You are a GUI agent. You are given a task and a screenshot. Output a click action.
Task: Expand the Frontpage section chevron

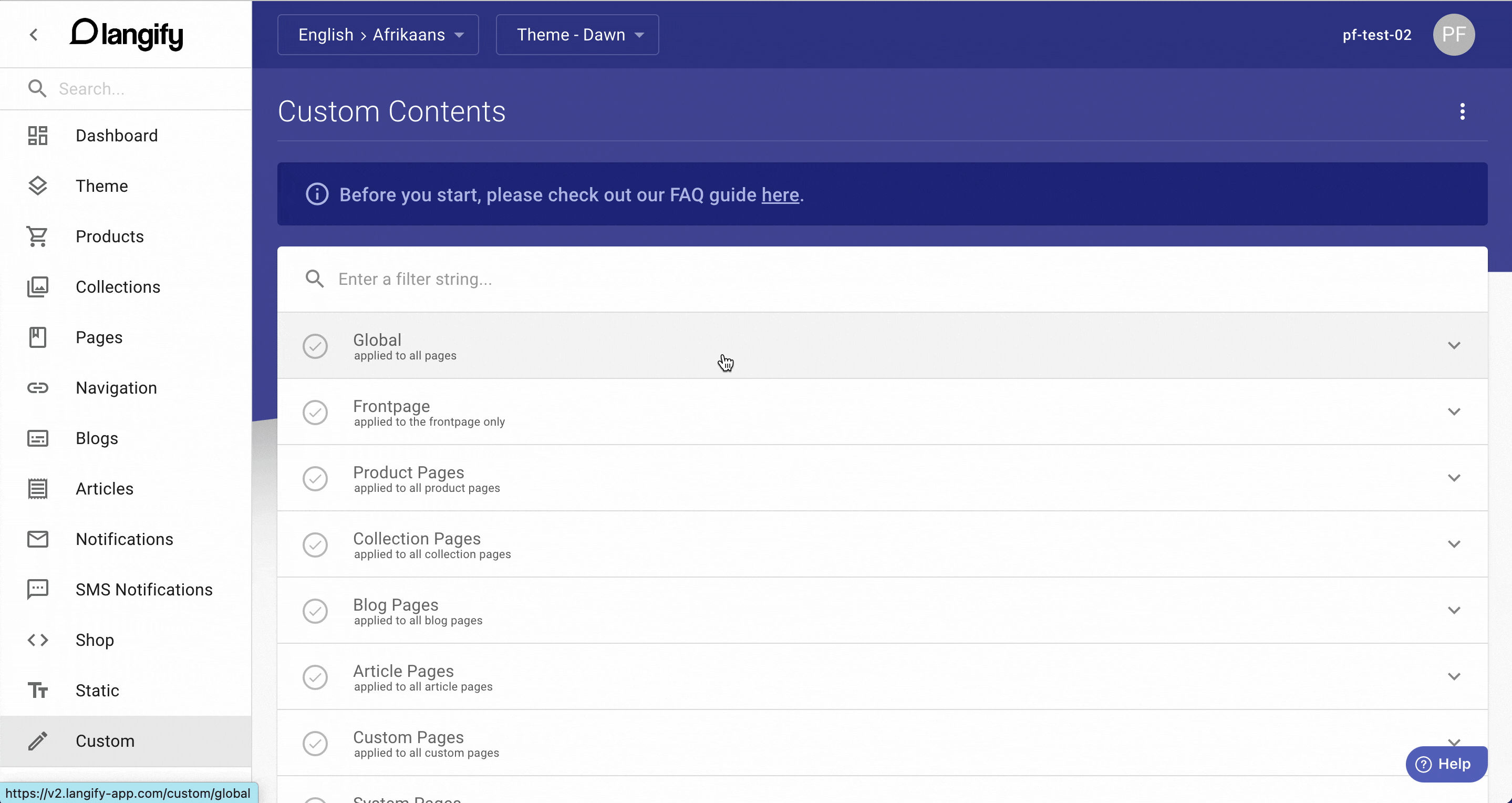[1454, 411]
